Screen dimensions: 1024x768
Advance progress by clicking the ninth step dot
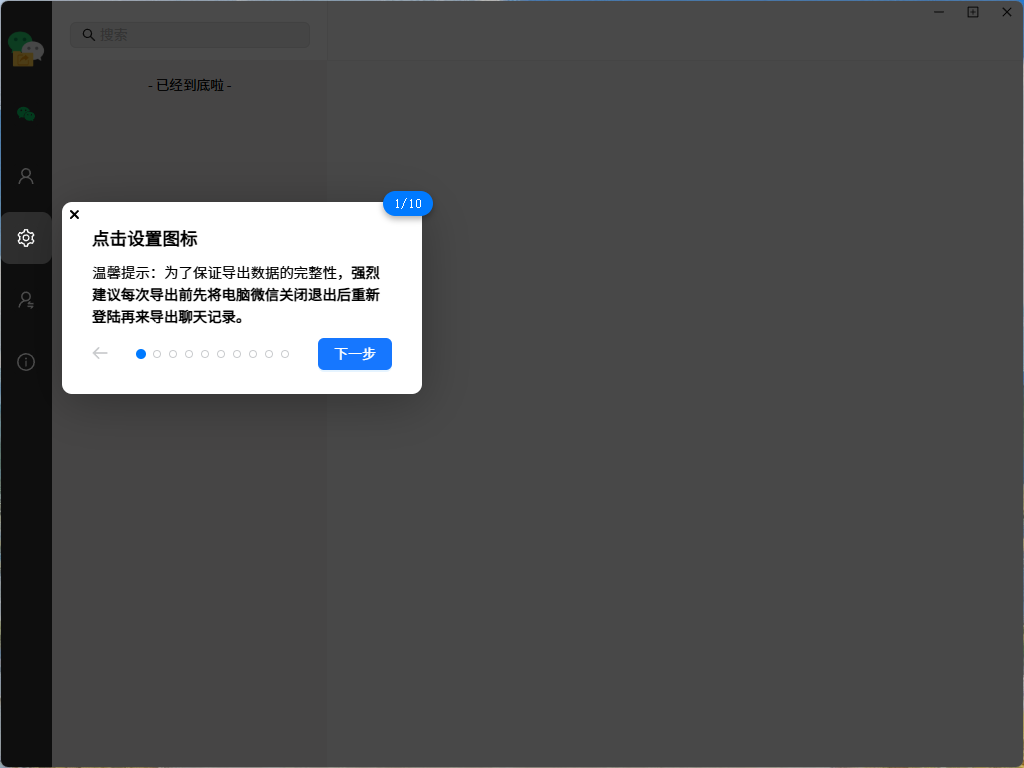point(268,353)
